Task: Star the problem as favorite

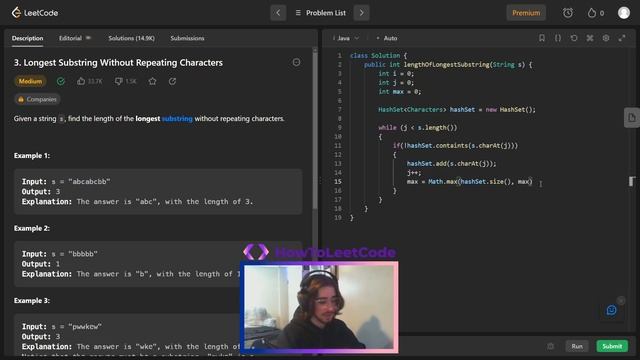Action: (x=152, y=81)
